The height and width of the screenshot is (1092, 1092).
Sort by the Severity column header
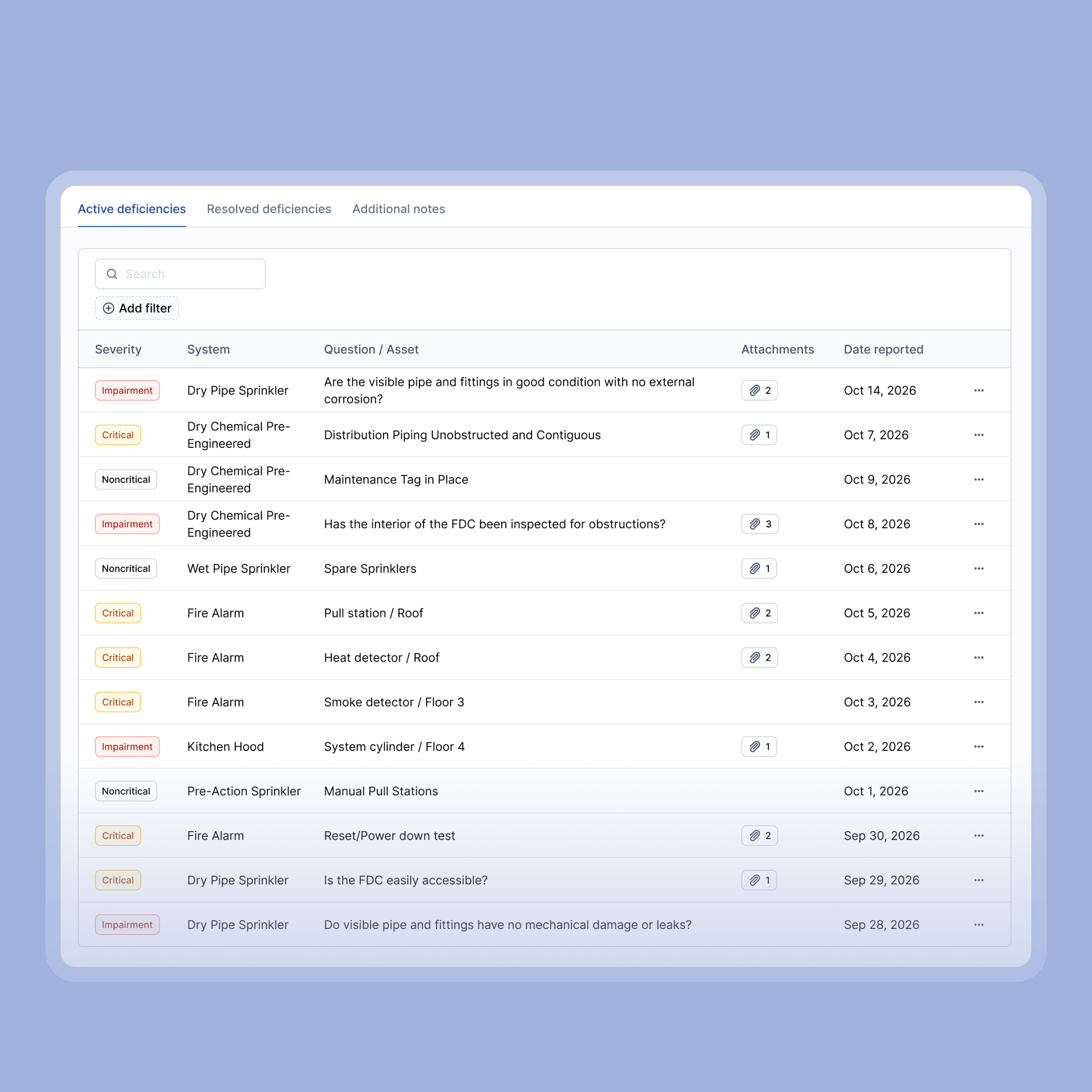pos(118,349)
